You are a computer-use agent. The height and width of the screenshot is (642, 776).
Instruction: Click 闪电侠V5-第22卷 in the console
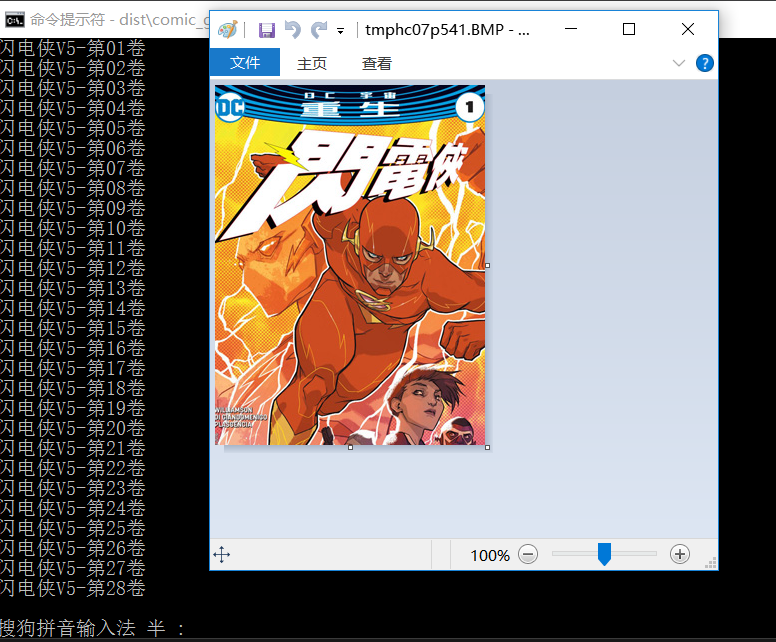click(x=73, y=468)
